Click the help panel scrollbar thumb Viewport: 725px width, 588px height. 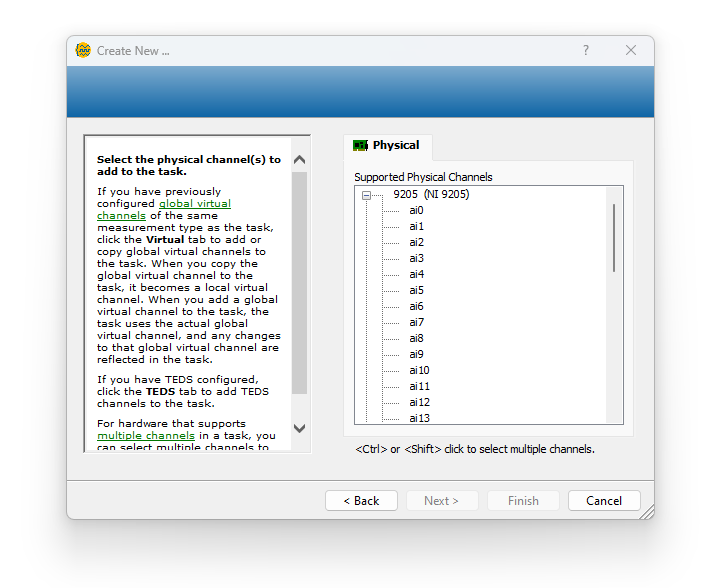pyautogui.click(x=299, y=282)
